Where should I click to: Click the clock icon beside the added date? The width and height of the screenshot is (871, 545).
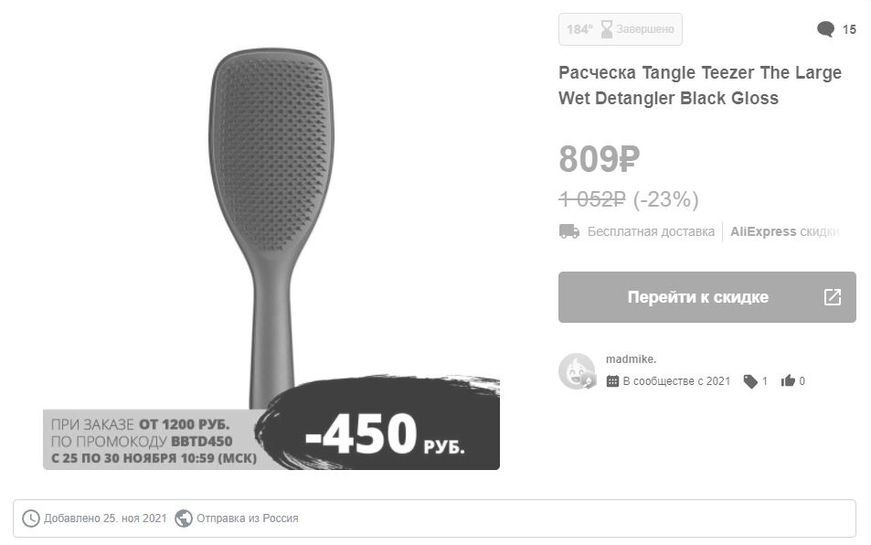[x=31, y=518]
